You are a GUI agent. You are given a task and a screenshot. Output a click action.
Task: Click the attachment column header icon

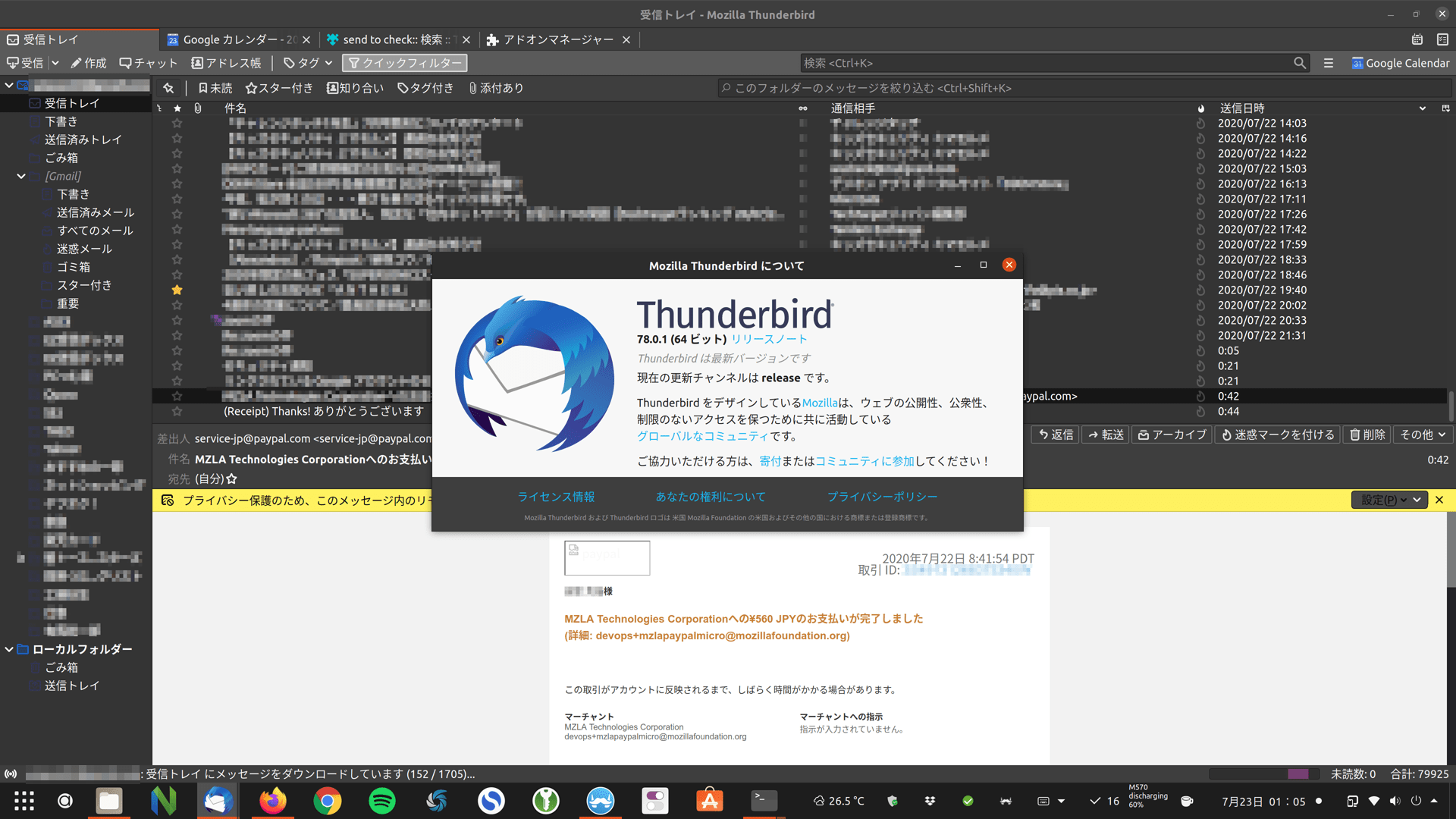[x=198, y=108]
